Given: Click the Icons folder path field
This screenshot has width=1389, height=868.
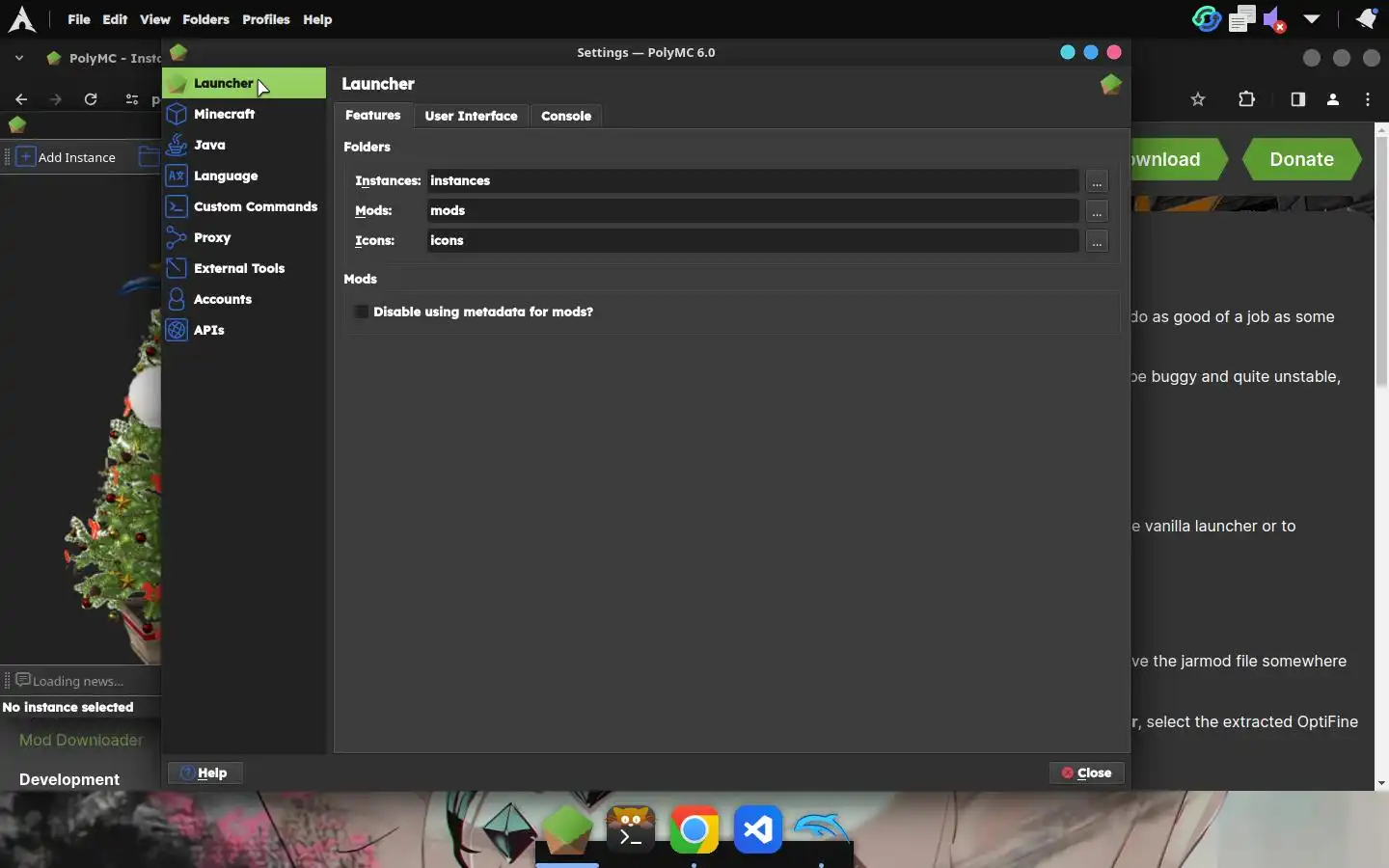Looking at the screenshot, I should [x=752, y=240].
